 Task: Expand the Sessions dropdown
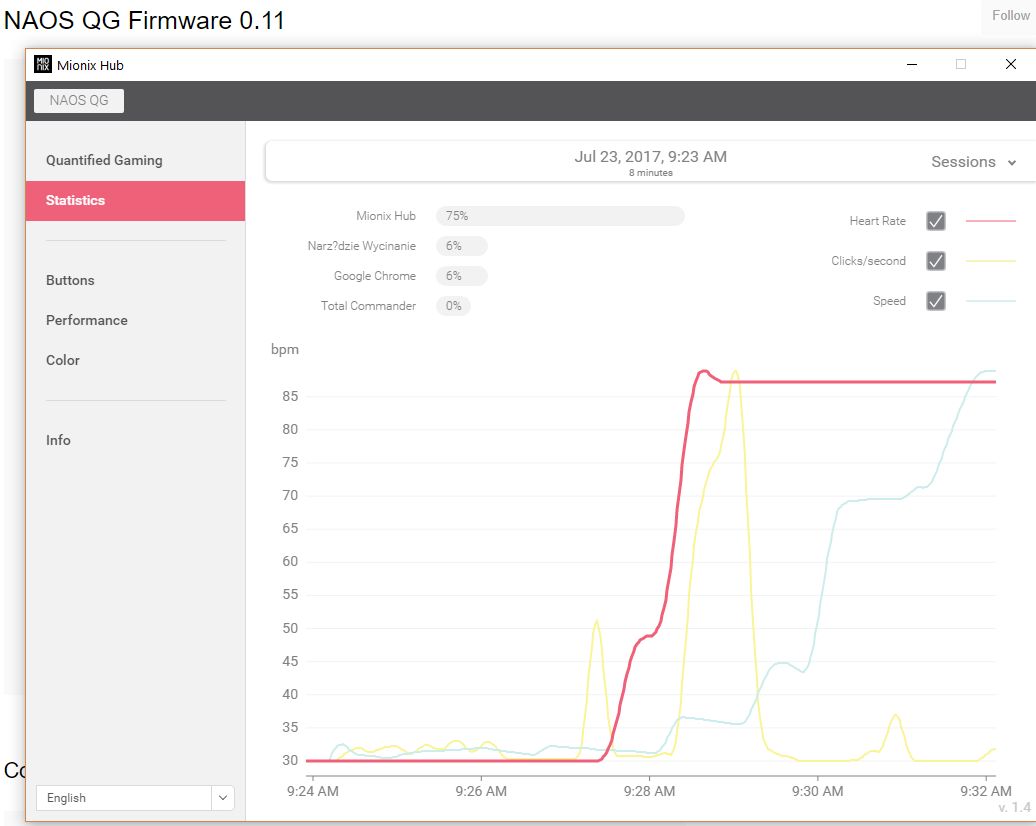tap(973, 162)
